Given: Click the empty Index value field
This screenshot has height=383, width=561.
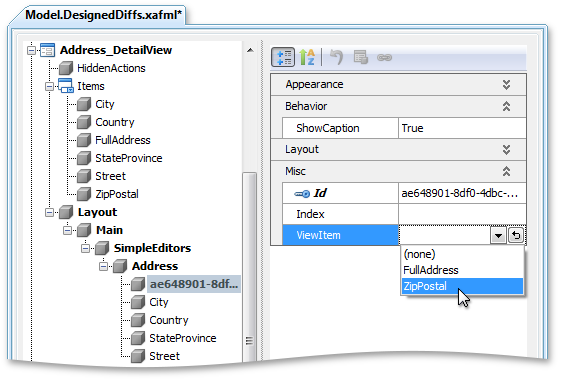Looking at the screenshot, I should point(462,214).
